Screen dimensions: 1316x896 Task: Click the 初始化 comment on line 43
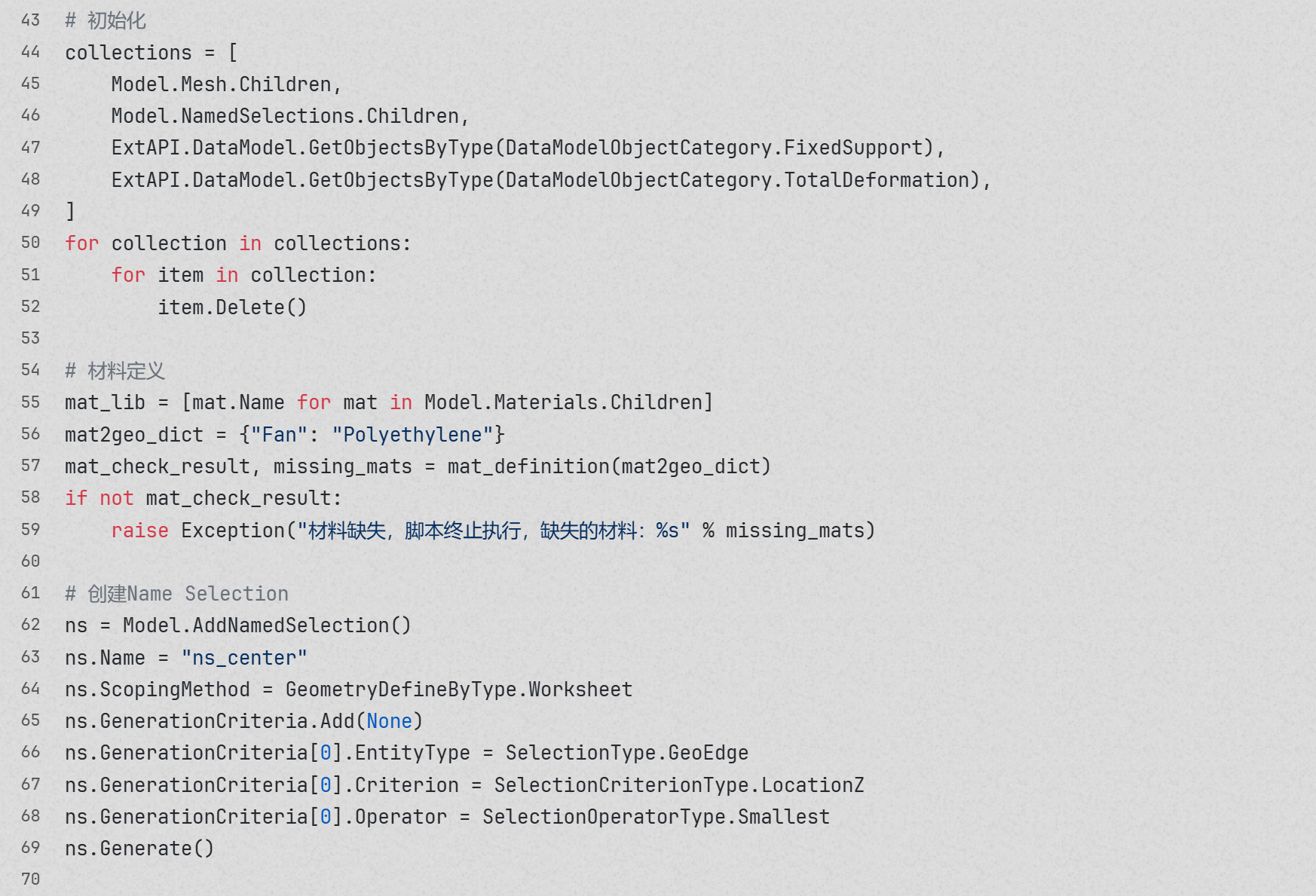116,21
